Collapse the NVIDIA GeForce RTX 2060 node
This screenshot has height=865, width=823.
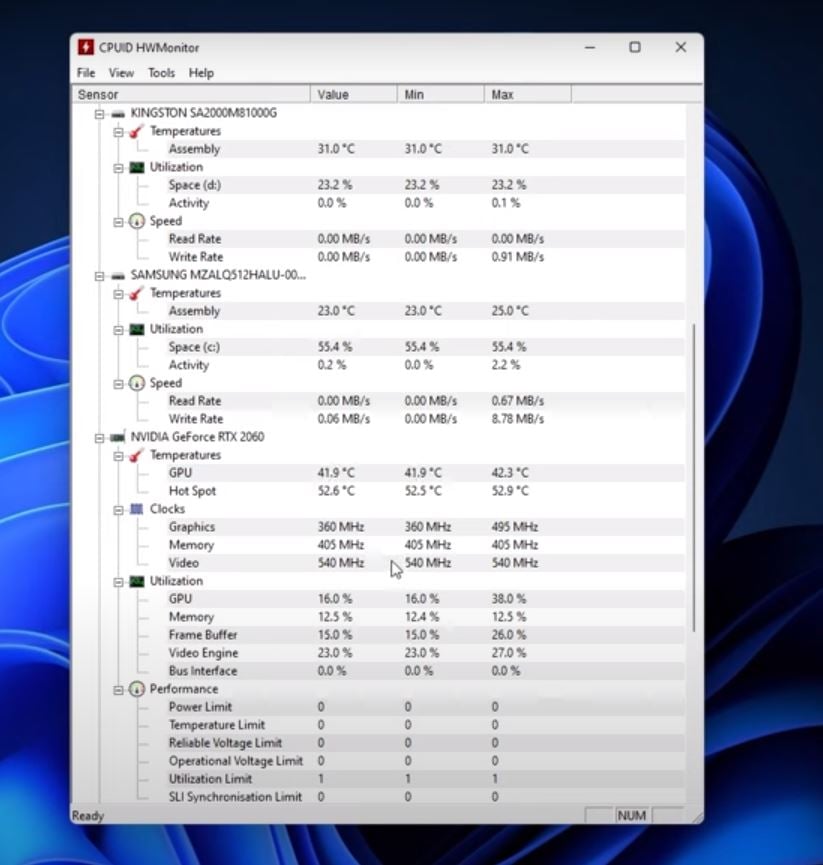pos(99,438)
